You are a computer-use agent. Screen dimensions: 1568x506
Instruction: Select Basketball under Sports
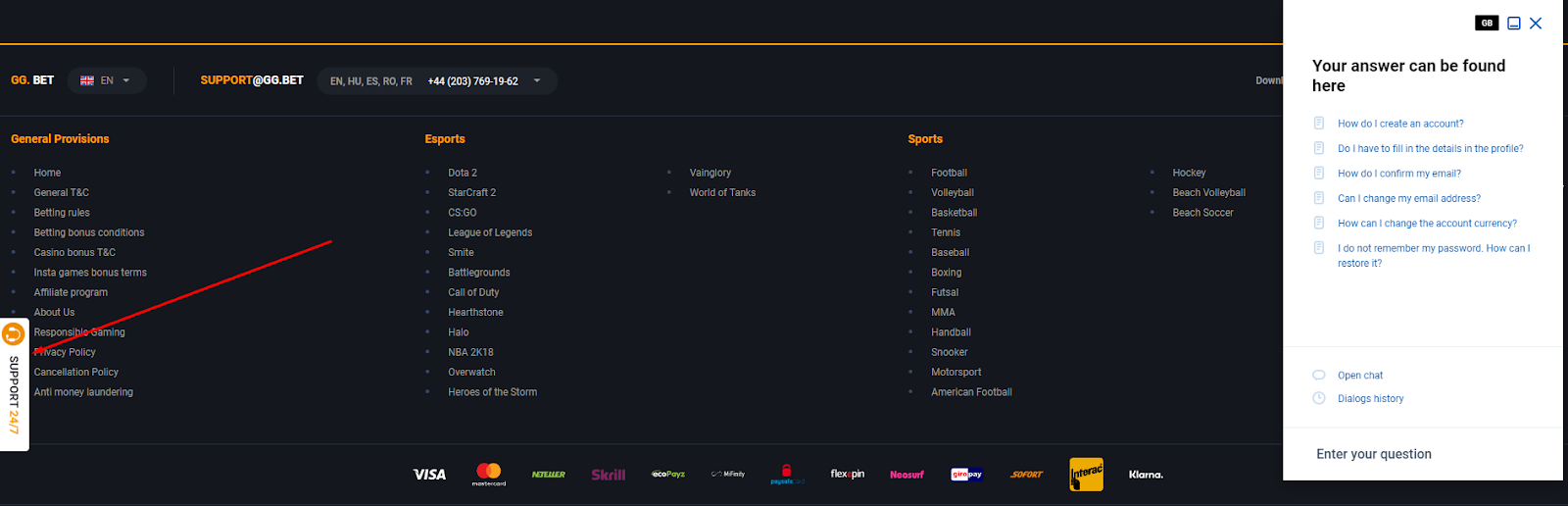pos(955,213)
